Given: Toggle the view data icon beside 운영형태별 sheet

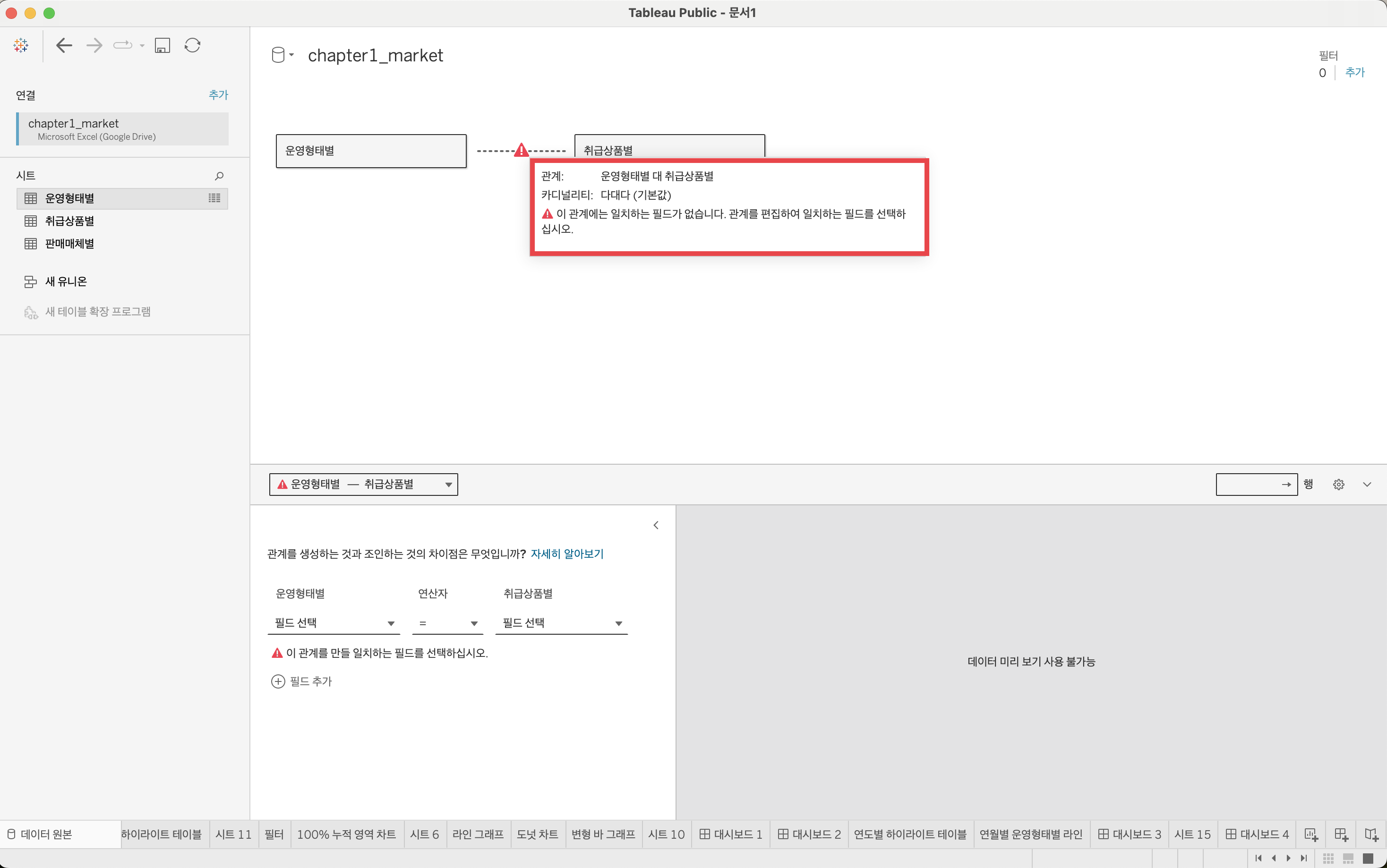Looking at the screenshot, I should [214, 198].
